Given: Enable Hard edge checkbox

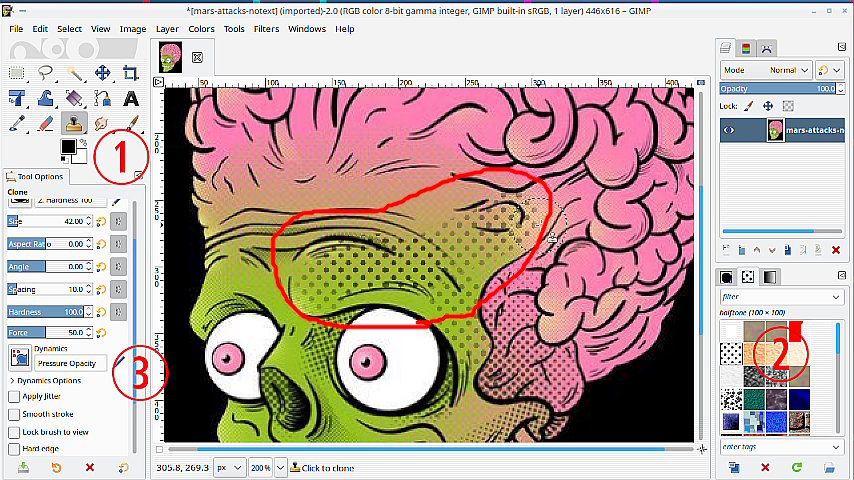Looking at the screenshot, I should click(x=14, y=449).
